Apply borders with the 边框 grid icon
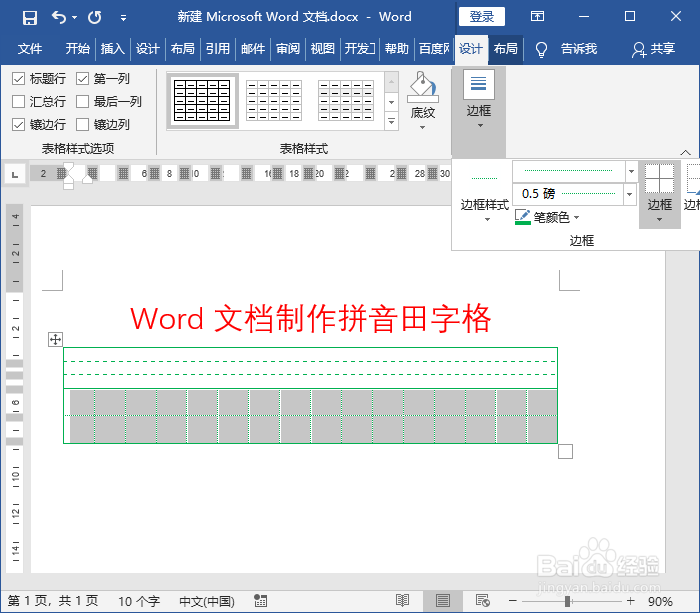Screen dimensions: 700x613 [659, 179]
